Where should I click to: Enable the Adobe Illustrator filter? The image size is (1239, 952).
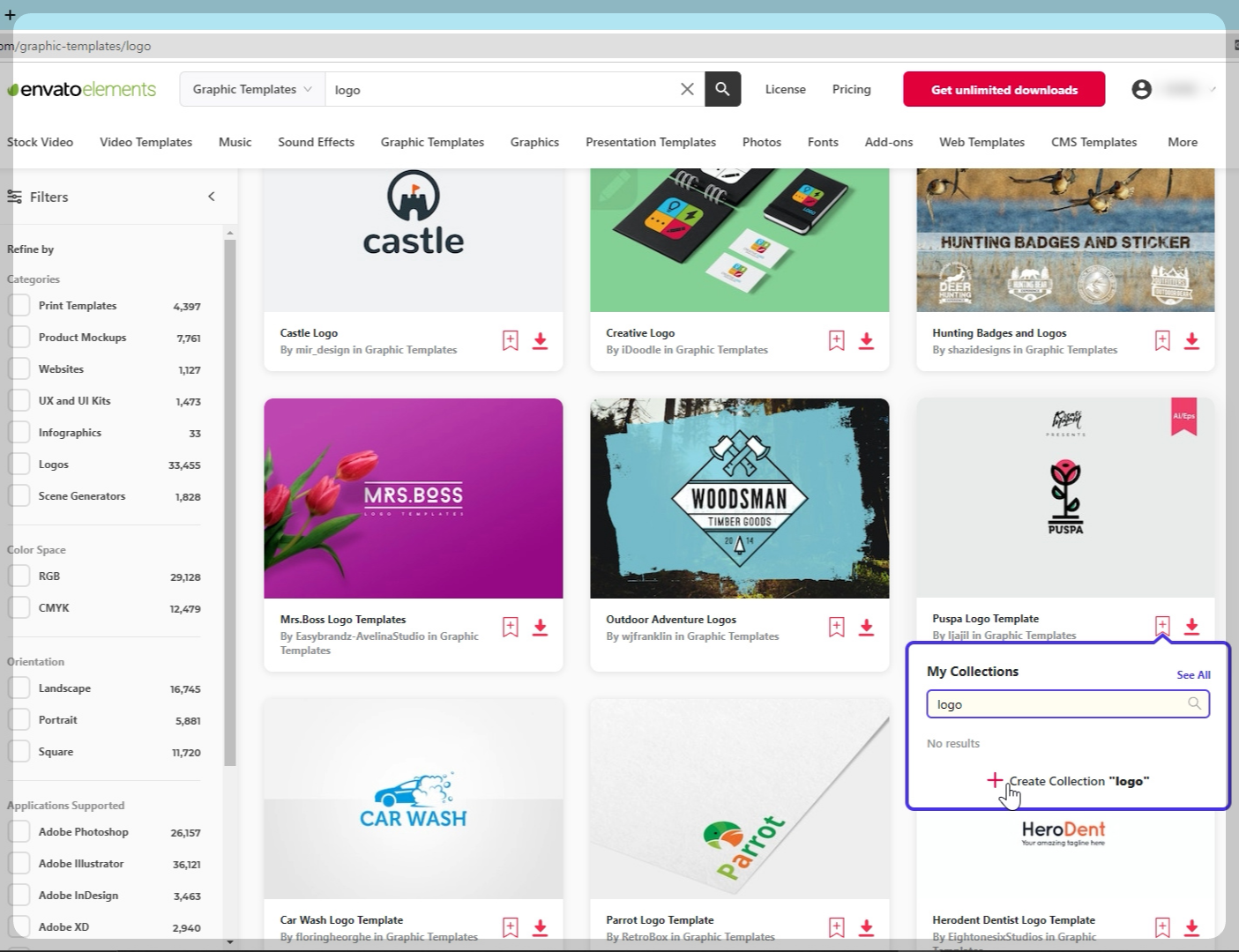click(19, 864)
